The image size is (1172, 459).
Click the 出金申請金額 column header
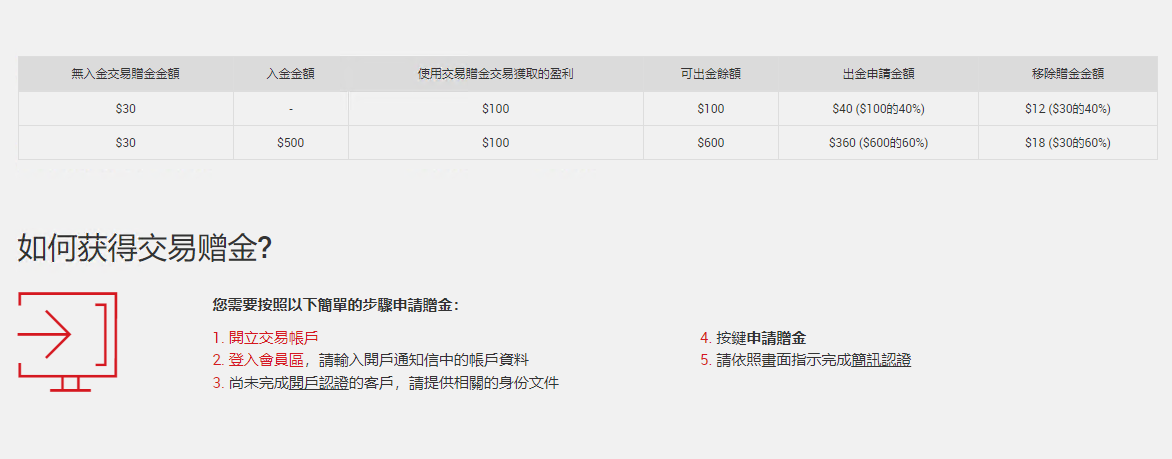878,74
